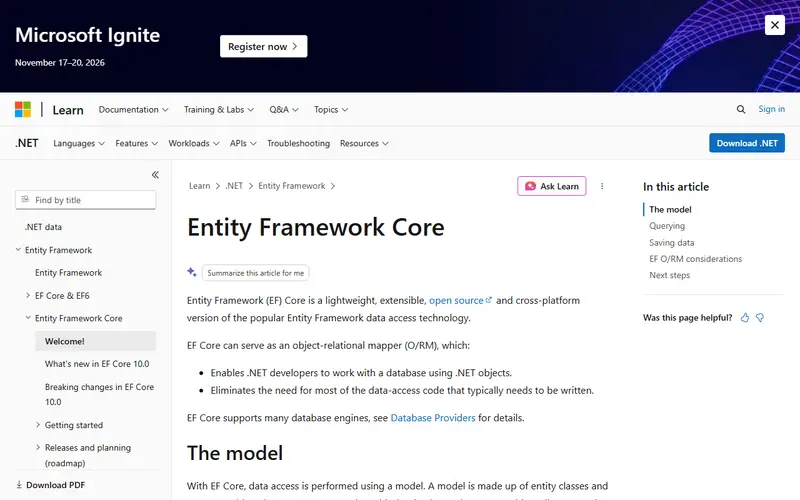Click the Download PDF arrow icon
Viewport: 800px width, 500px height.
click(19, 485)
